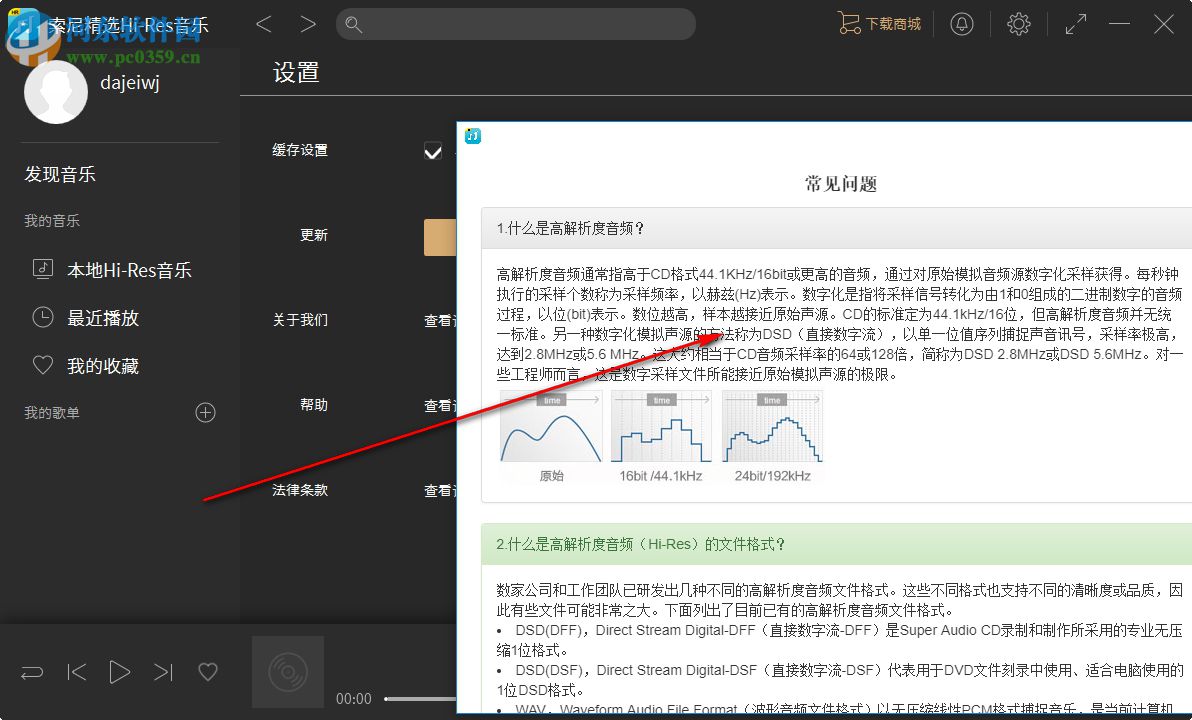1192x720 pixels.
Task: Open the 设置 page header
Action: 295,72
